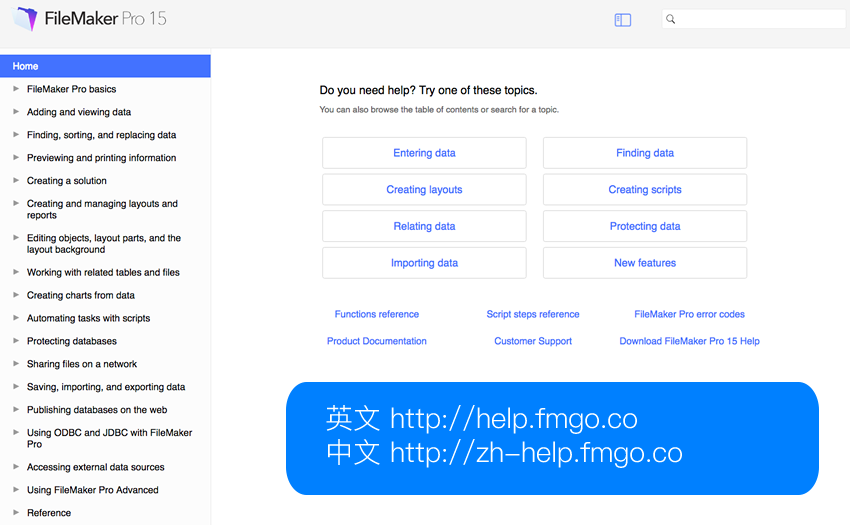This screenshot has height=525, width=850.
Task: Click the Finding data button
Action: (645, 153)
